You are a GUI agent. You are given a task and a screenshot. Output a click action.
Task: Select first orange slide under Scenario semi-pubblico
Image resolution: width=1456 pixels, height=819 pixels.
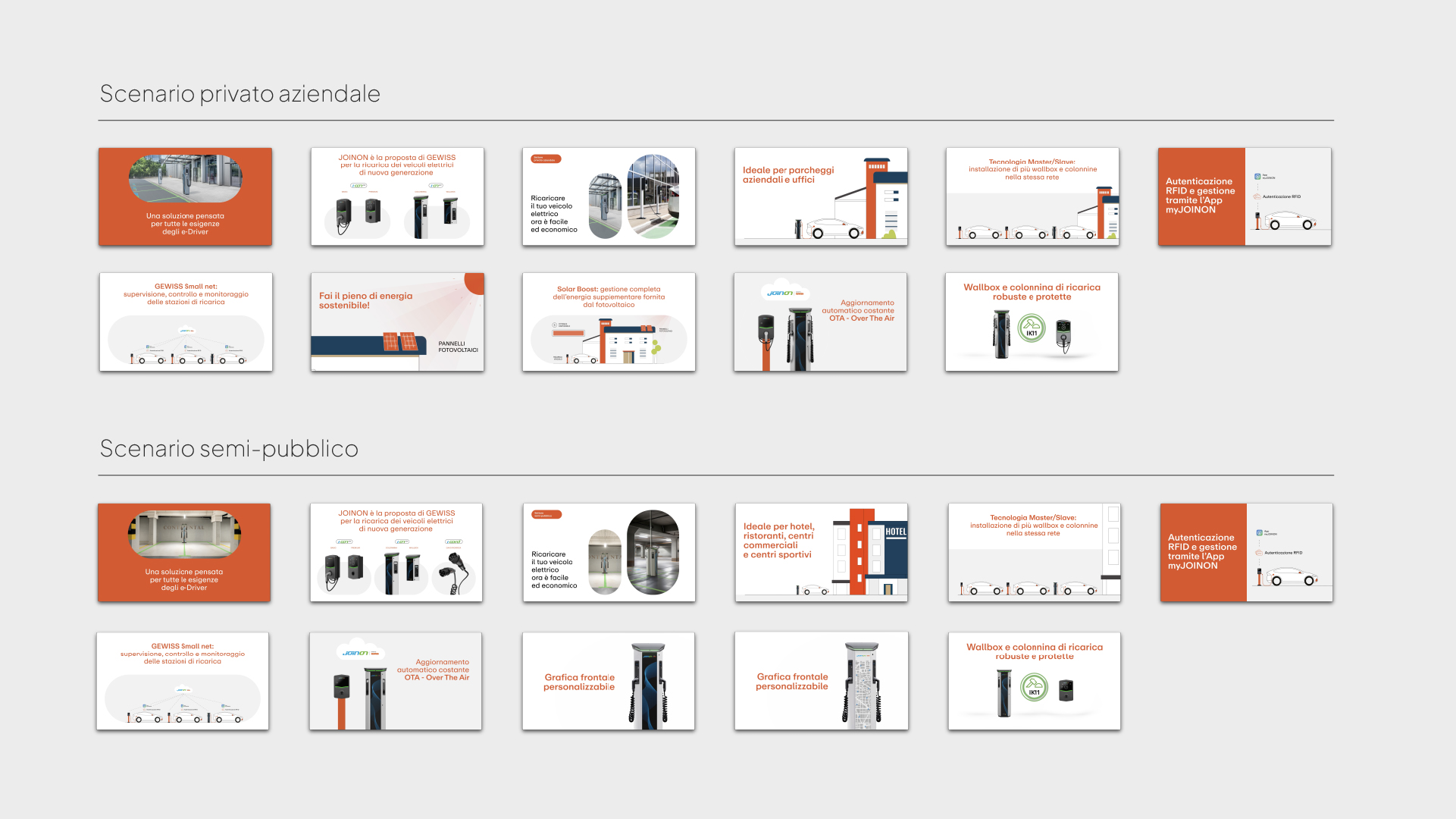point(184,552)
